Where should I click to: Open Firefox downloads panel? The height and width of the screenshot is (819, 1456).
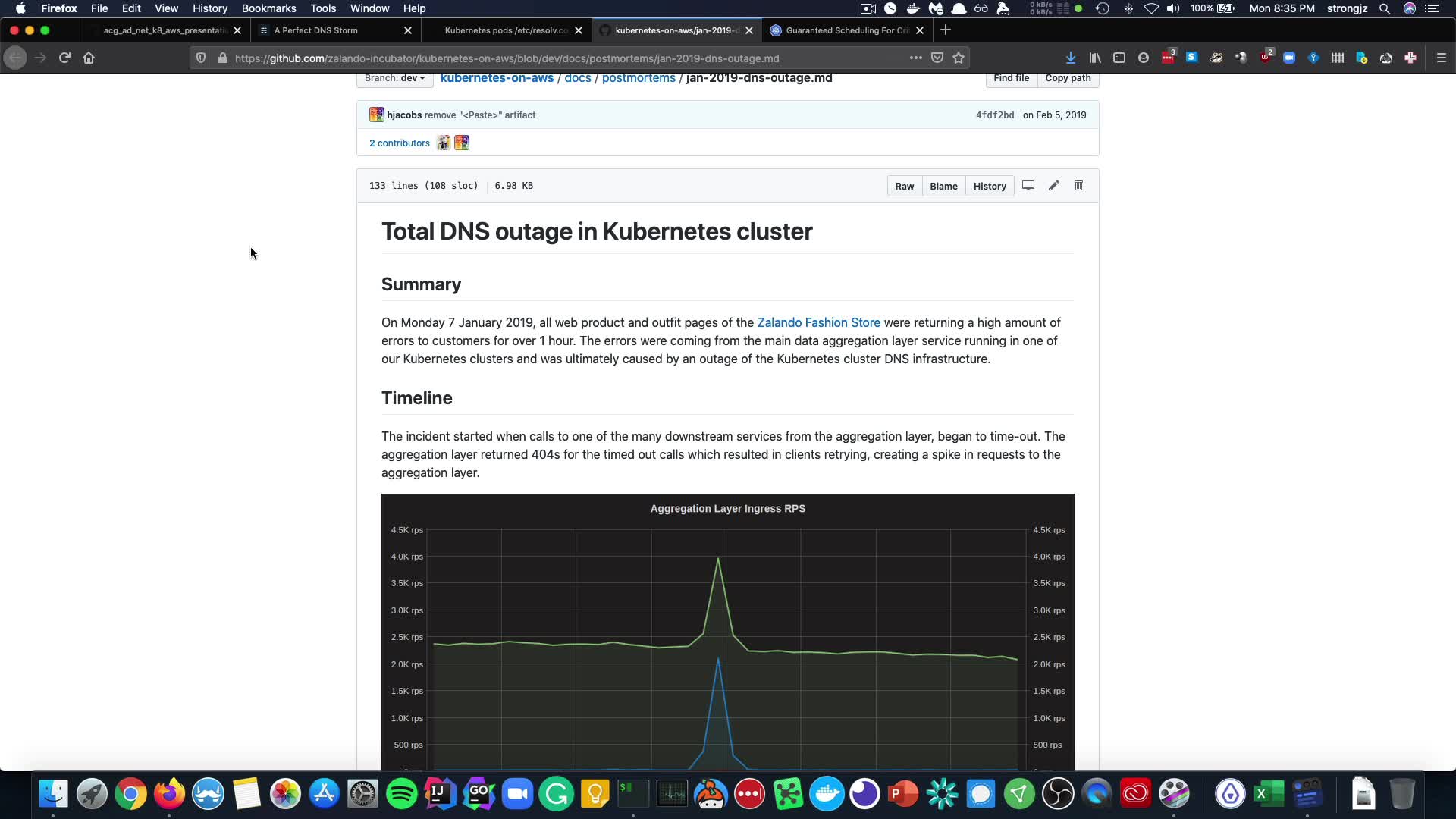[x=1070, y=58]
